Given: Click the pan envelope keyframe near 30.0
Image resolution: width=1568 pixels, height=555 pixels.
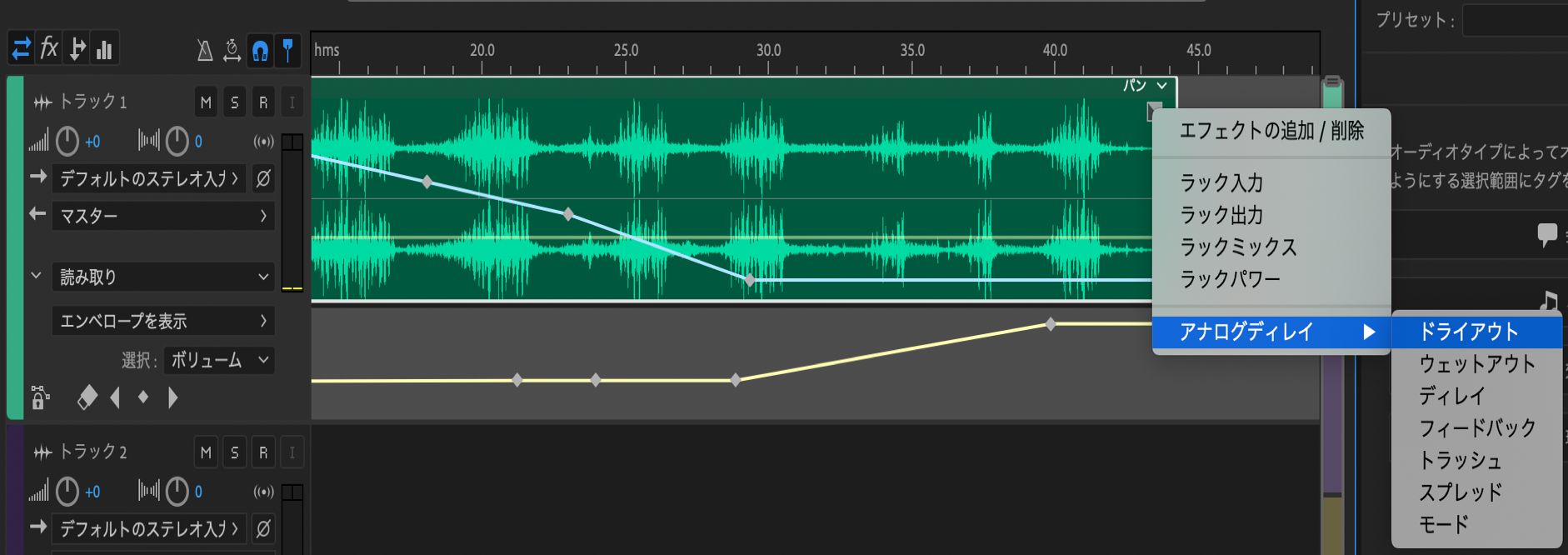Looking at the screenshot, I should [750, 281].
